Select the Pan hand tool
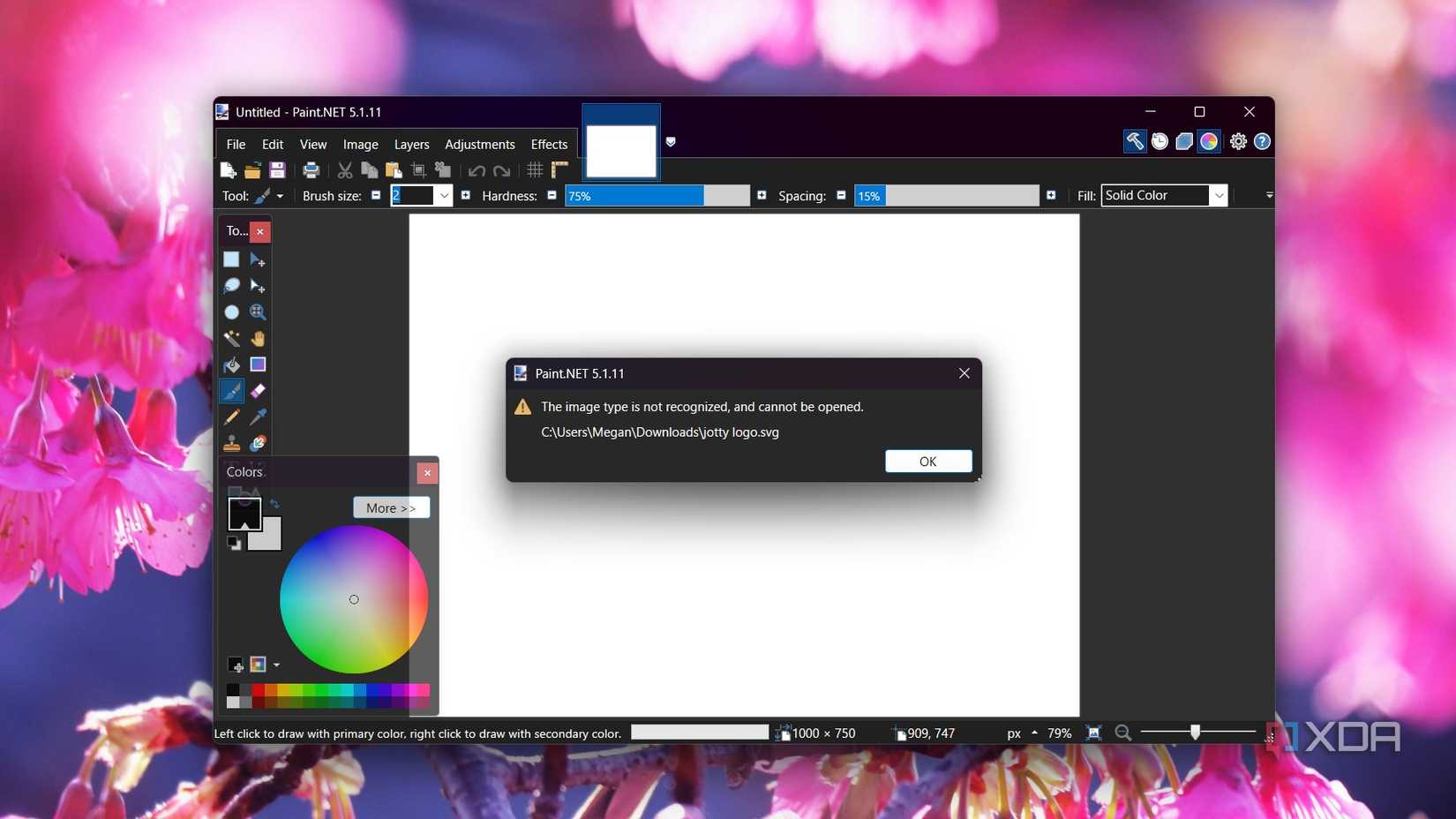This screenshot has width=1456, height=819. tap(258, 339)
